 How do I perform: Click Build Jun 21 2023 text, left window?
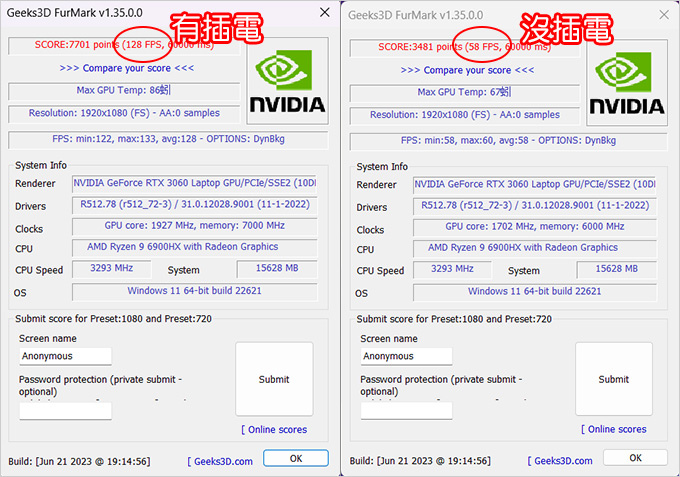pos(79,461)
